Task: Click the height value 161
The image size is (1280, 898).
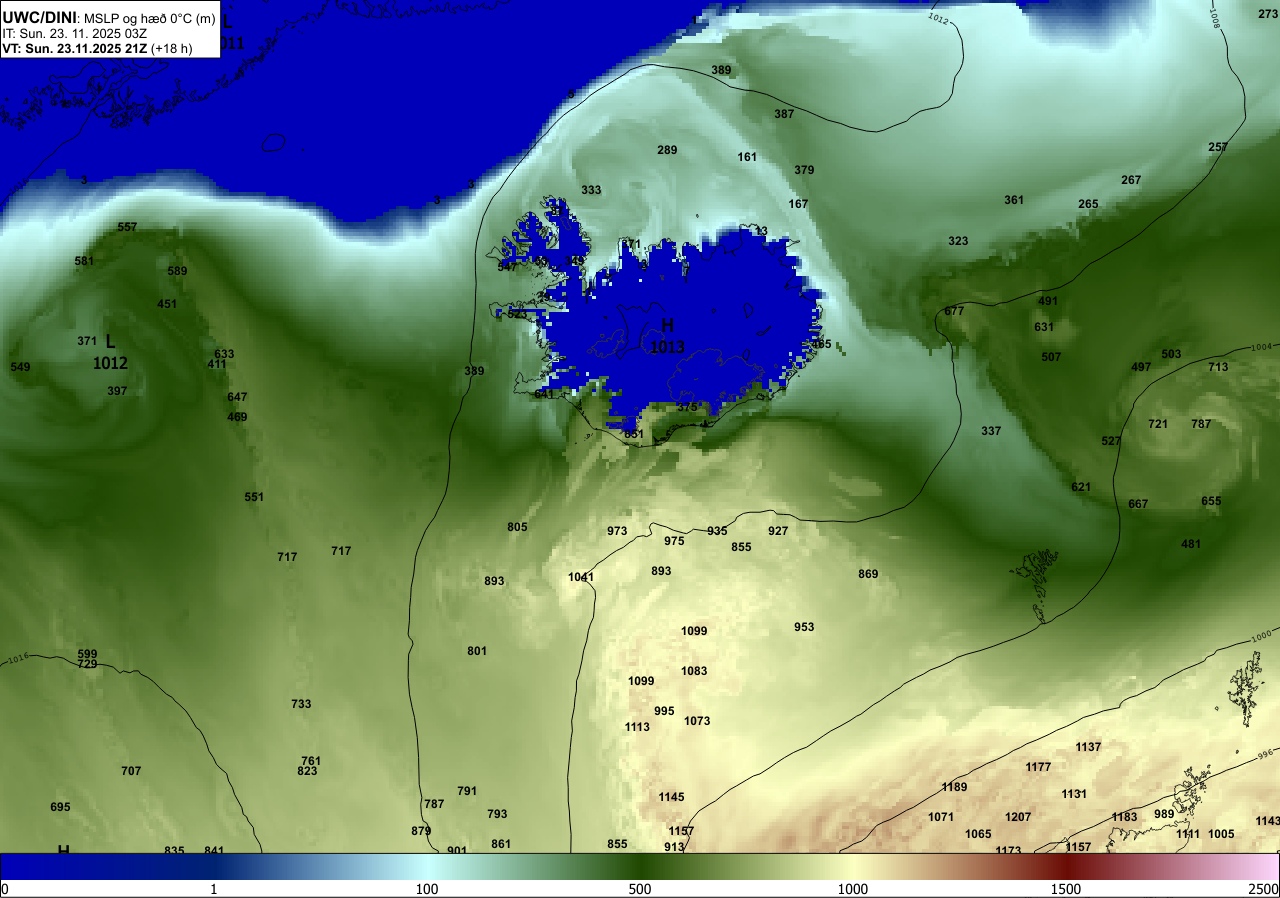Action: coord(747,157)
